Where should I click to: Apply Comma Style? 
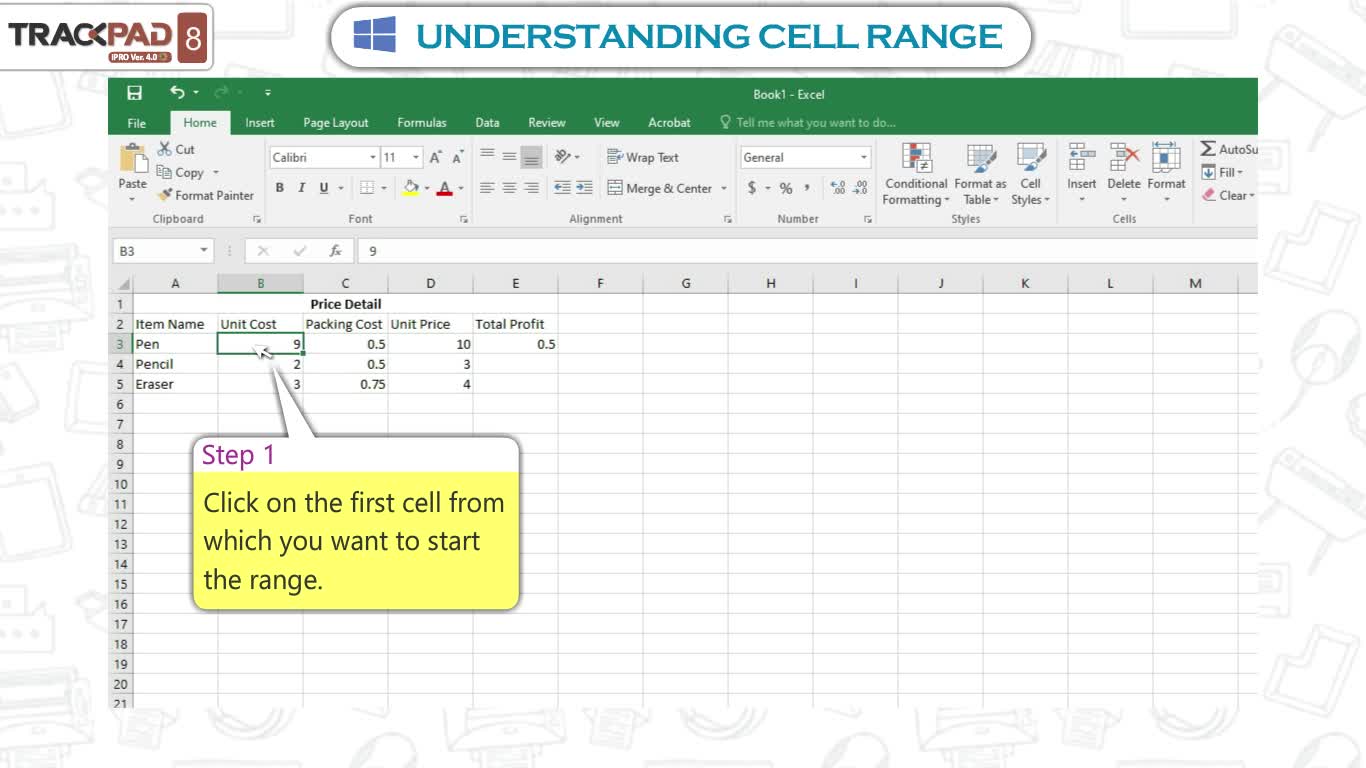coord(807,188)
